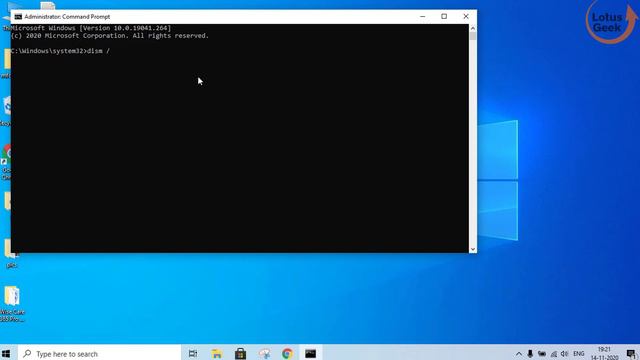This screenshot has height=360, width=640.
Task: Show hidden system tray icons
Action: point(519,354)
